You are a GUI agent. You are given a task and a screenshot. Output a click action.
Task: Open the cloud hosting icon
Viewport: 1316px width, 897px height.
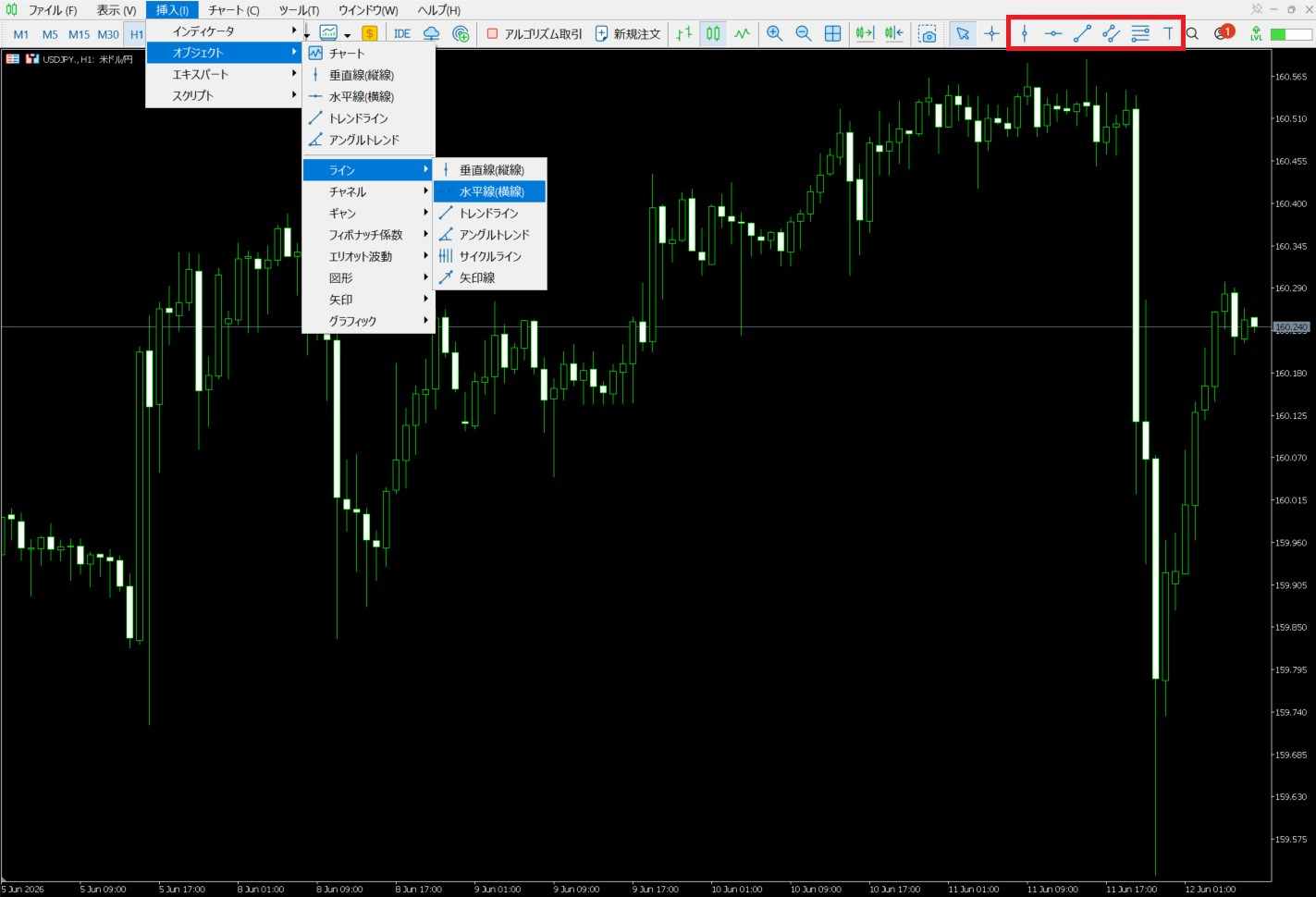[431, 34]
